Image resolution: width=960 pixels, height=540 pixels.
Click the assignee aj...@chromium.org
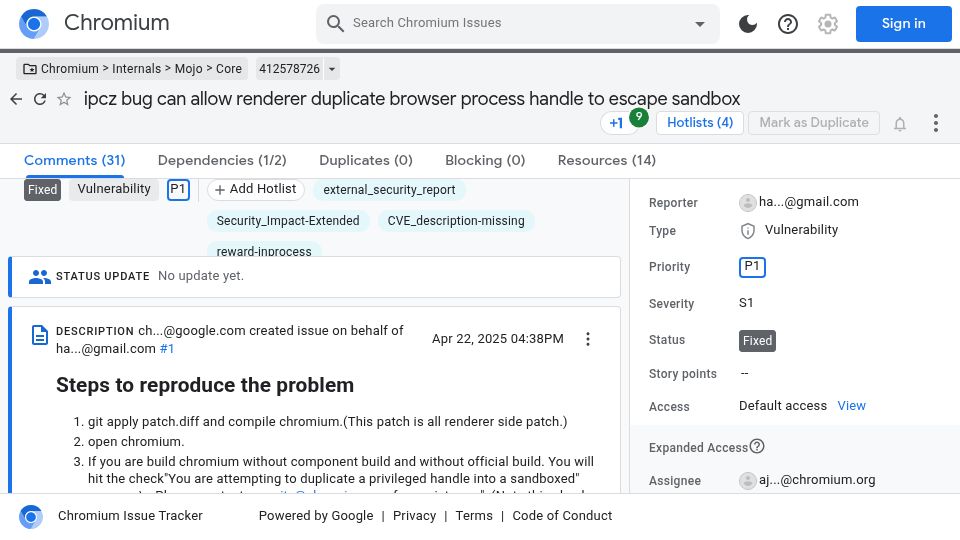(817, 480)
